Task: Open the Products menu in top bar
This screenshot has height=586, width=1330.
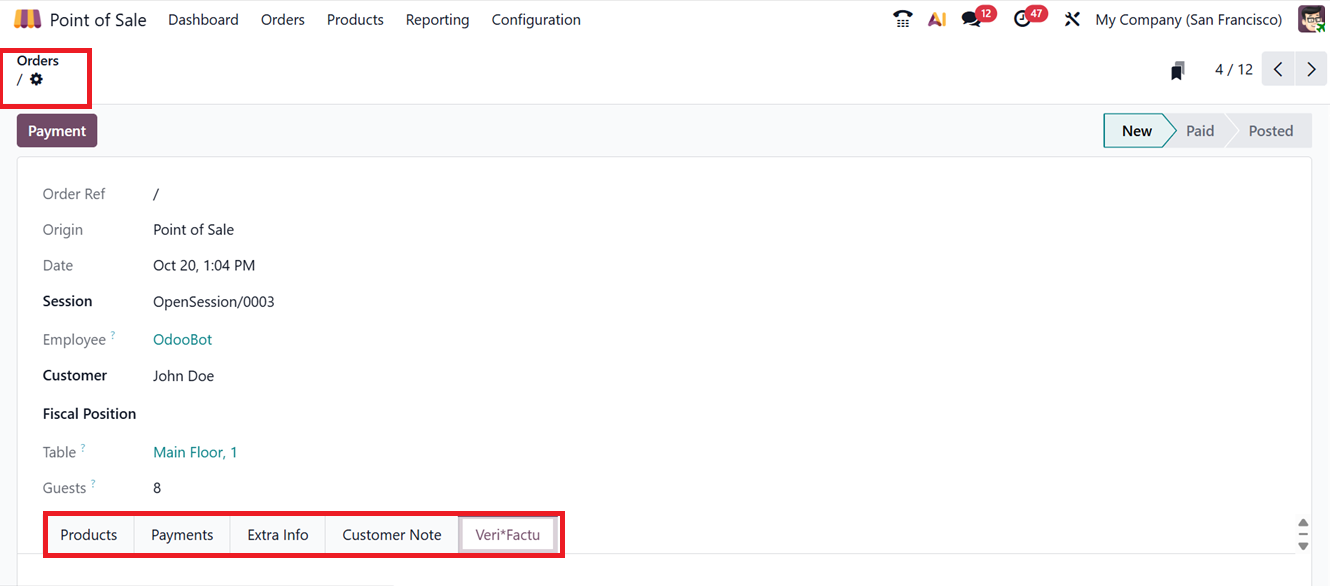Action: click(x=355, y=20)
